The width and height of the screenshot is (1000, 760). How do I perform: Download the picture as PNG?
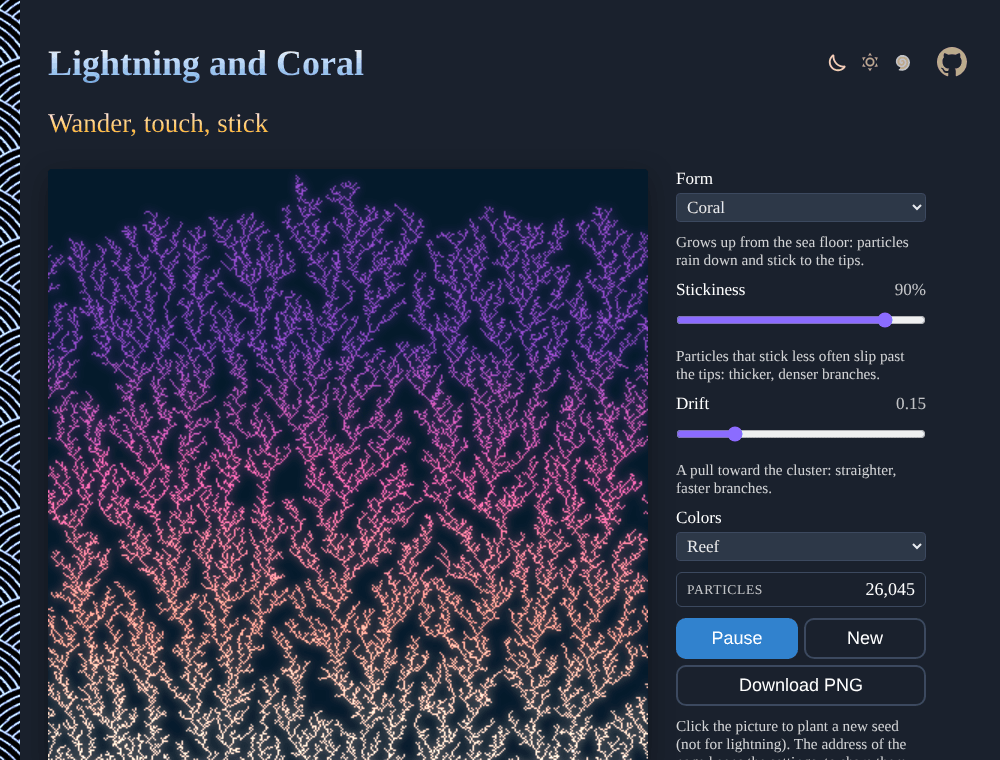point(800,685)
